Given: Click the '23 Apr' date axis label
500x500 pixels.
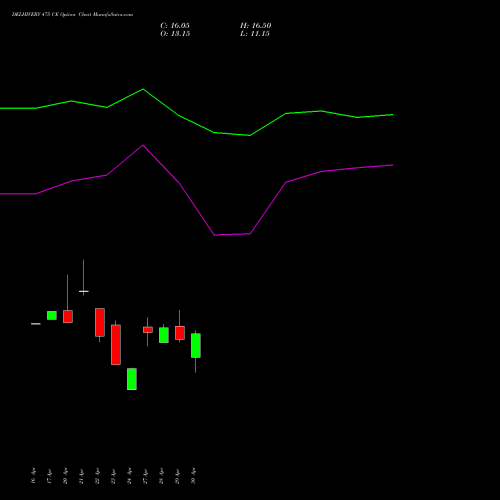Looking at the screenshot, I should pyautogui.click(x=113, y=476).
